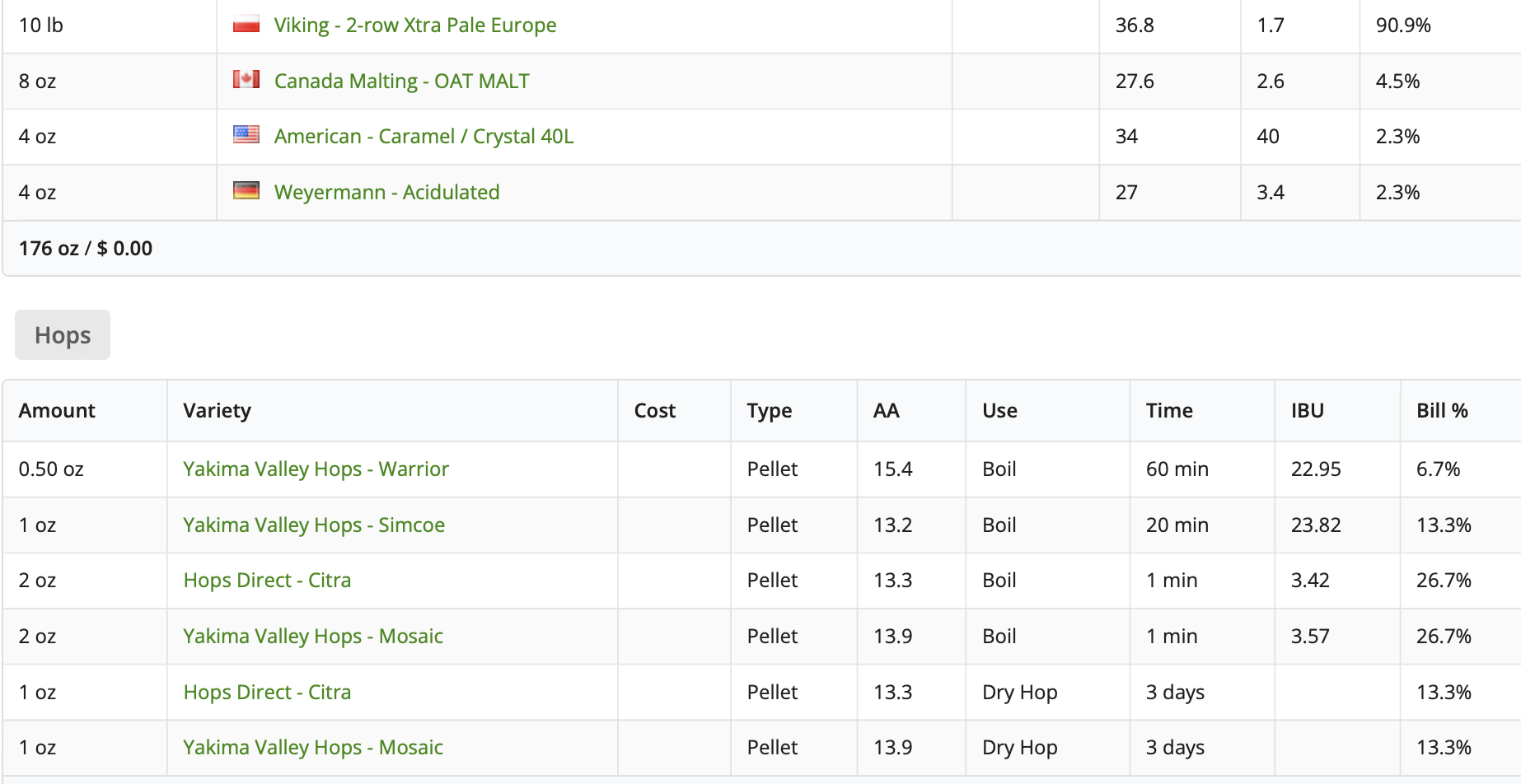1521x784 pixels.
Task: Click the Canadian flag icon beside OAT MALT
Action: tap(246, 79)
